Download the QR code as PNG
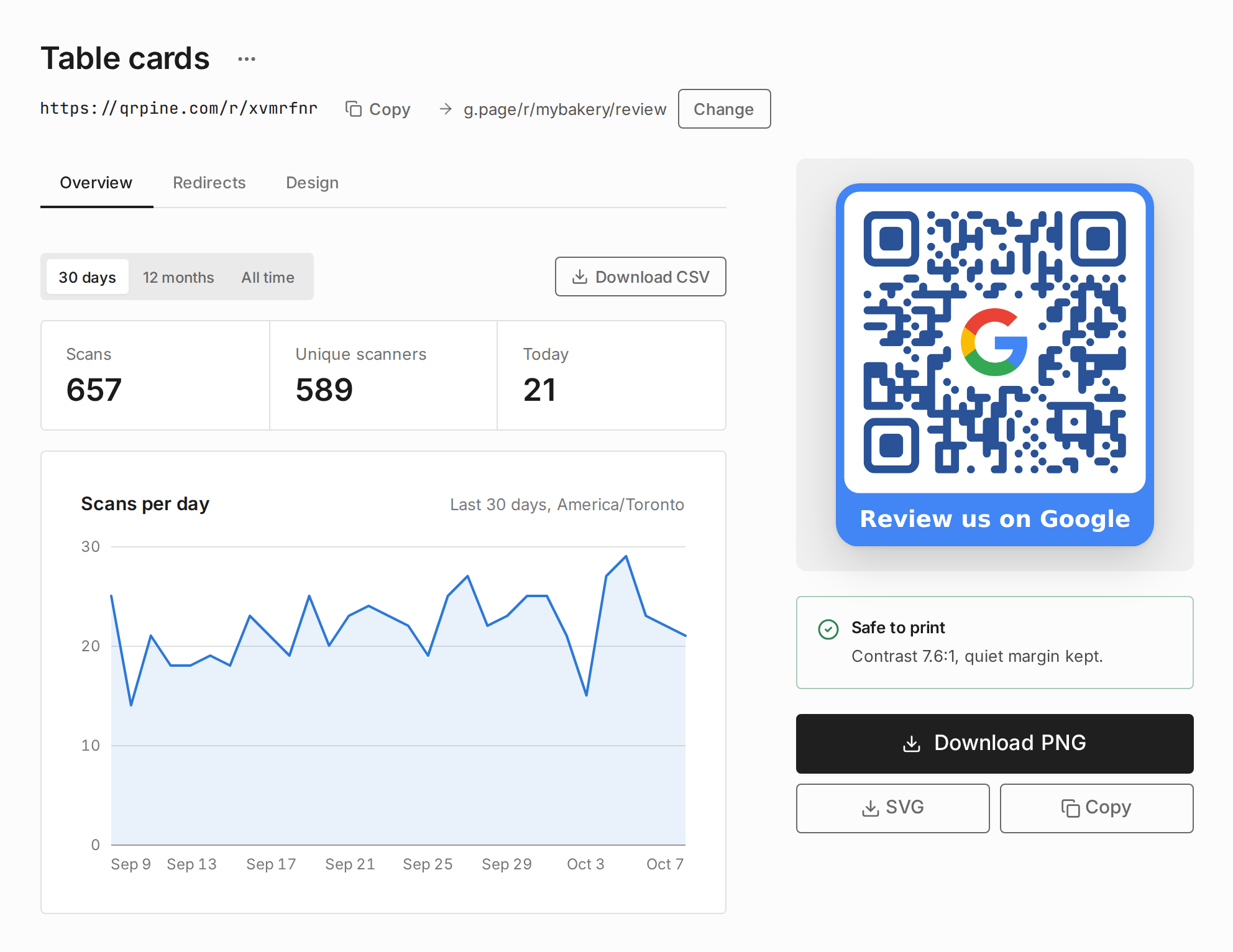Viewport: 1233px width, 952px height. 995,743
